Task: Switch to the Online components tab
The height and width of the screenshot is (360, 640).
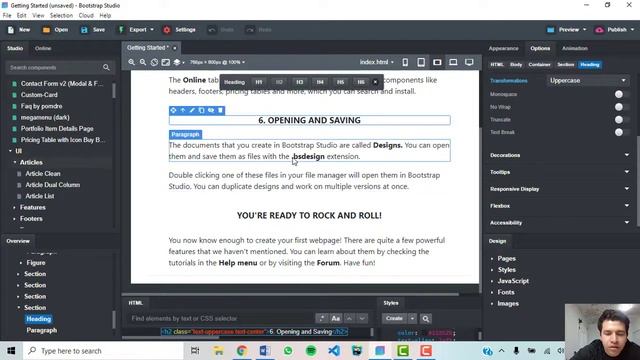Action: click(x=43, y=48)
